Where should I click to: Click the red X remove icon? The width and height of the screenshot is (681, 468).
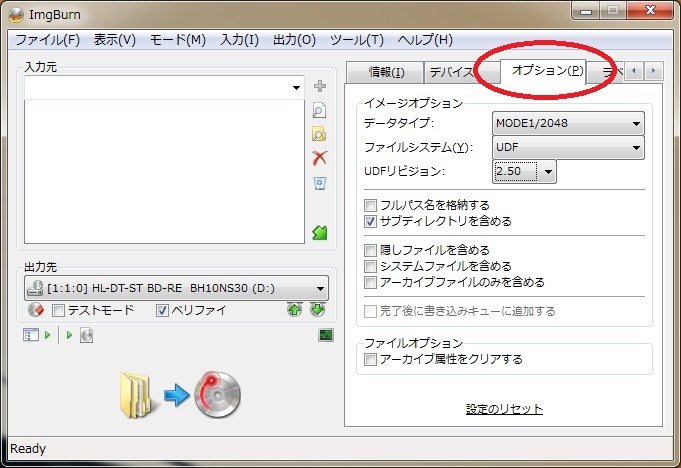pos(320,158)
